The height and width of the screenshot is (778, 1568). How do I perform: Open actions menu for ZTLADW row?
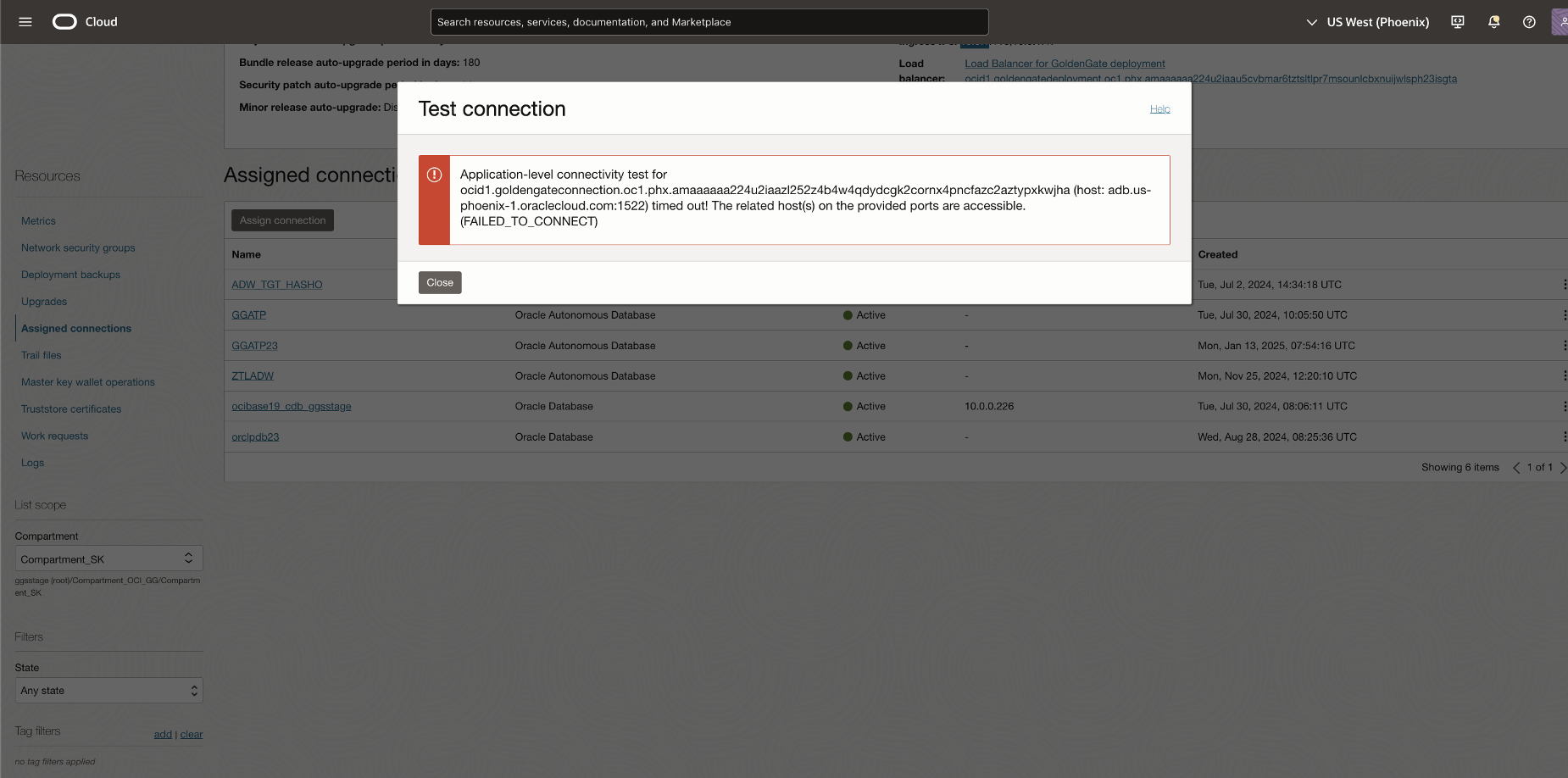1564,376
